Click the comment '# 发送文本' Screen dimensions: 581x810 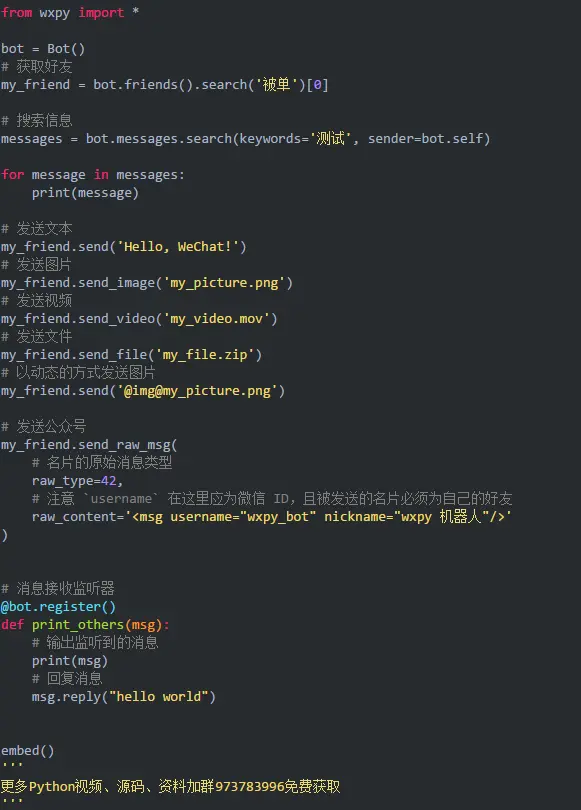(x=37, y=228)
